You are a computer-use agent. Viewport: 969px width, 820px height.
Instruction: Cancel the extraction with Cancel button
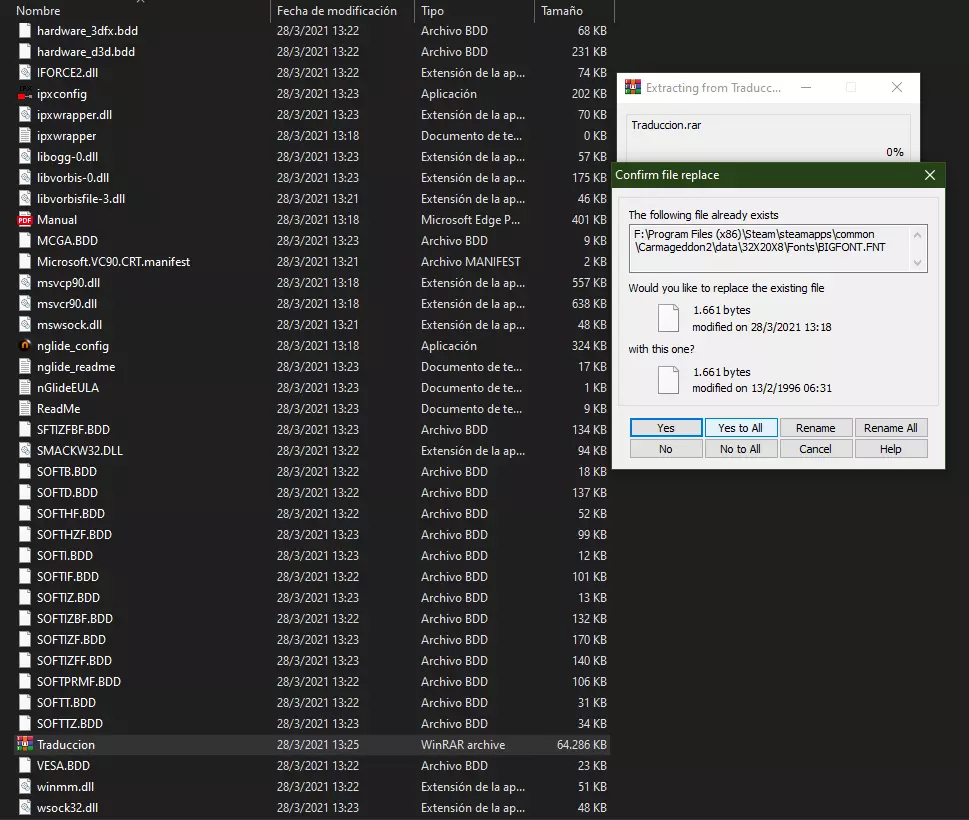815,449
